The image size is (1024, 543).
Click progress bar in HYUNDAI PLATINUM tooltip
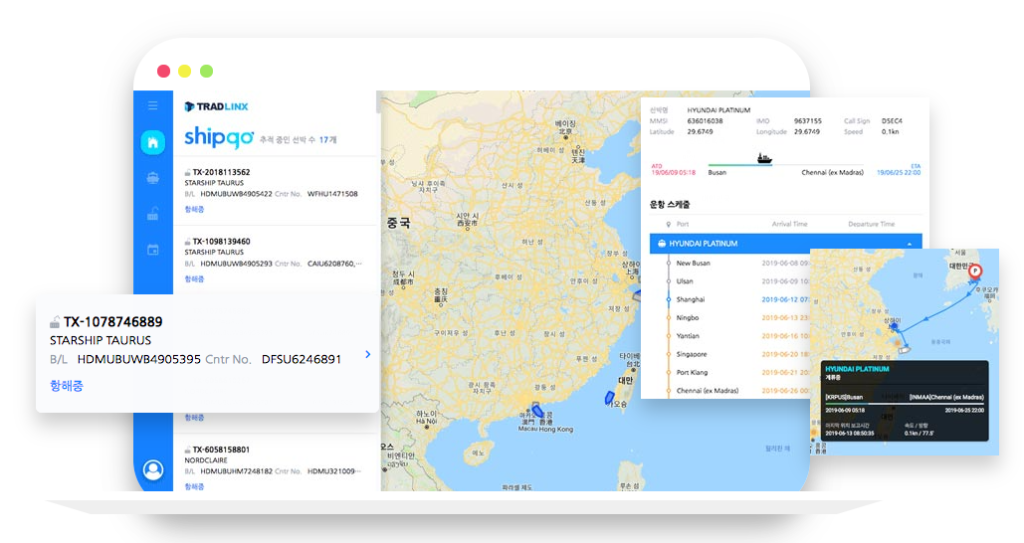tap(904, 404)
